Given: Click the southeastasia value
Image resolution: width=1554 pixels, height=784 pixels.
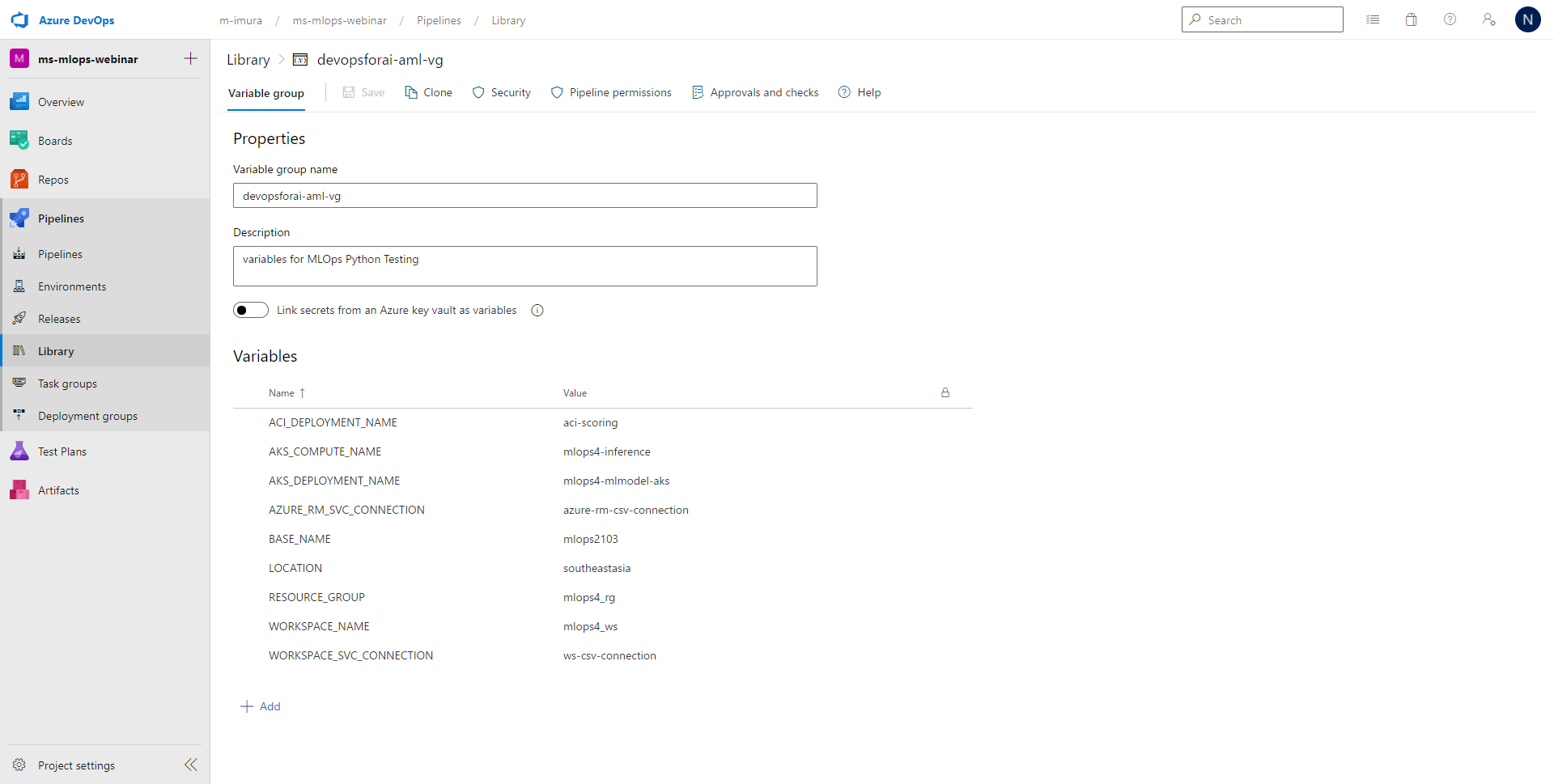Looking at the screenshot, I should point(597,569).
